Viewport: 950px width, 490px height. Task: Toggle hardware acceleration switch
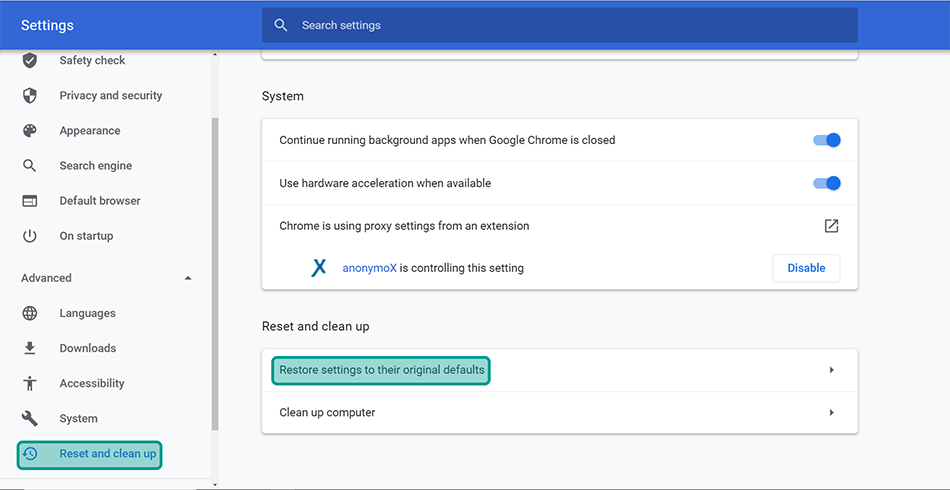pos(826,183)
